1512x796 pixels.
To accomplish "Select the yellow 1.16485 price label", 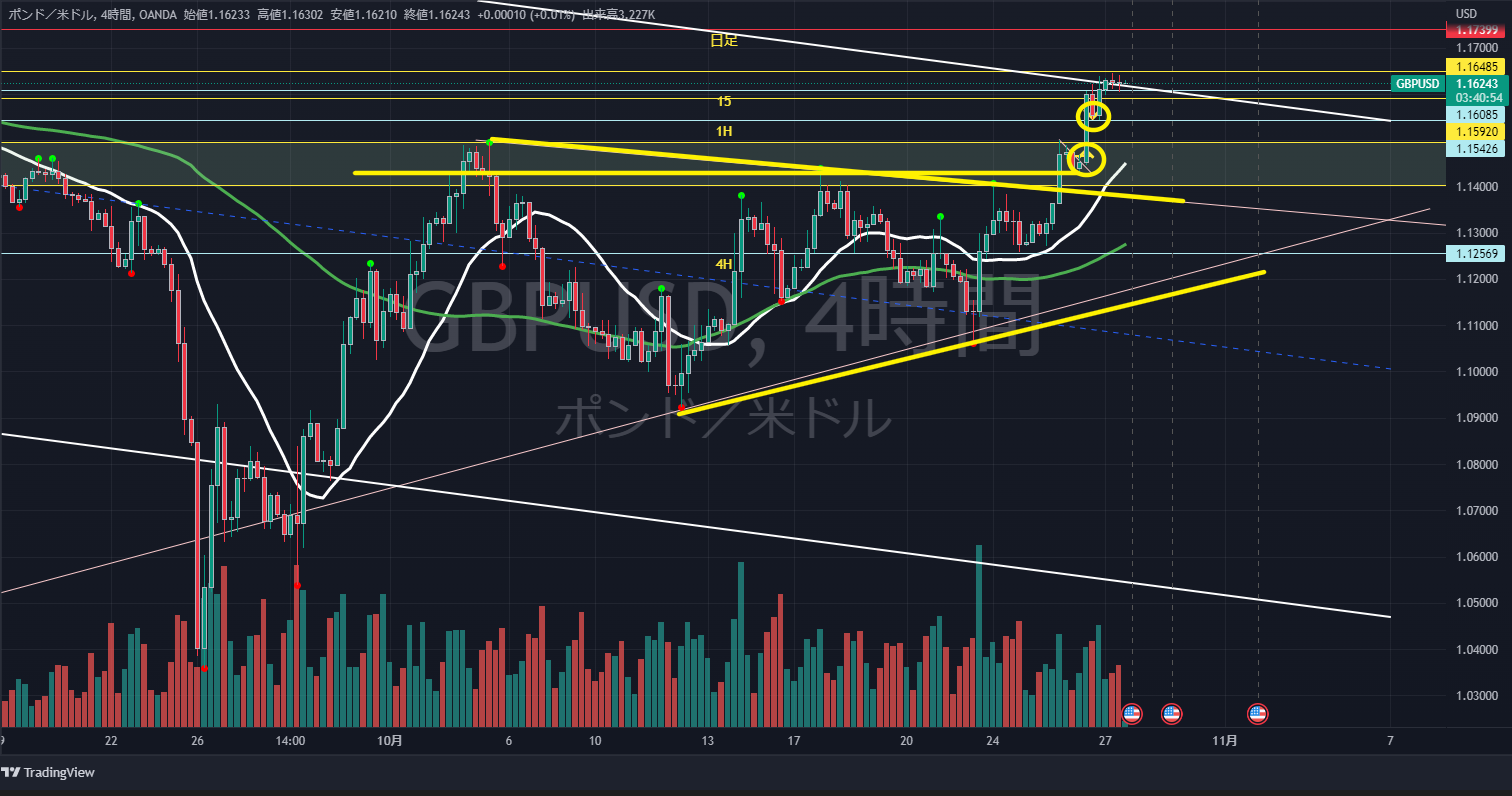I will point(1475,65).
